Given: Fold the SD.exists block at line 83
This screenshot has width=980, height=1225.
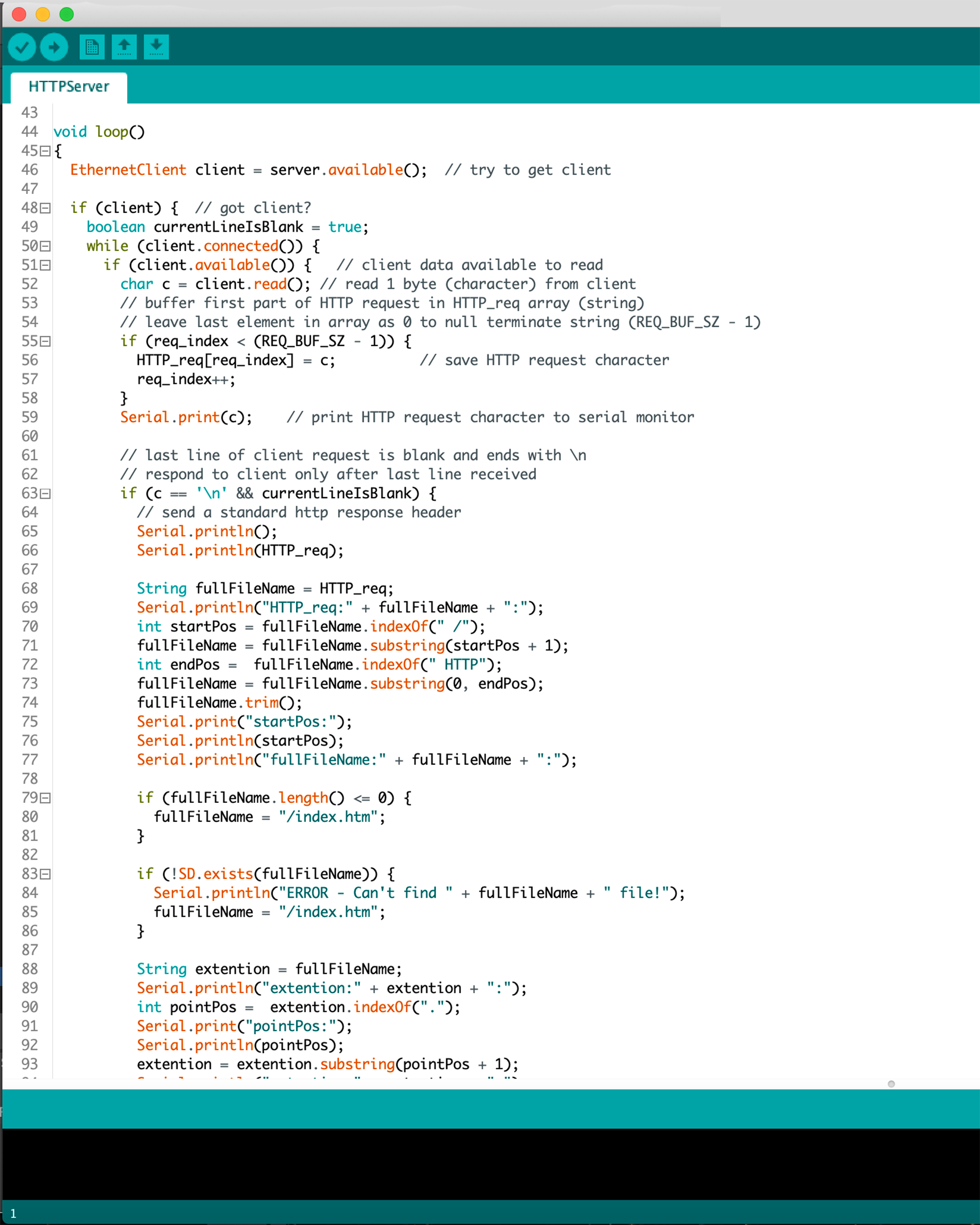Looking at the screenshot, I should point(45,874).
